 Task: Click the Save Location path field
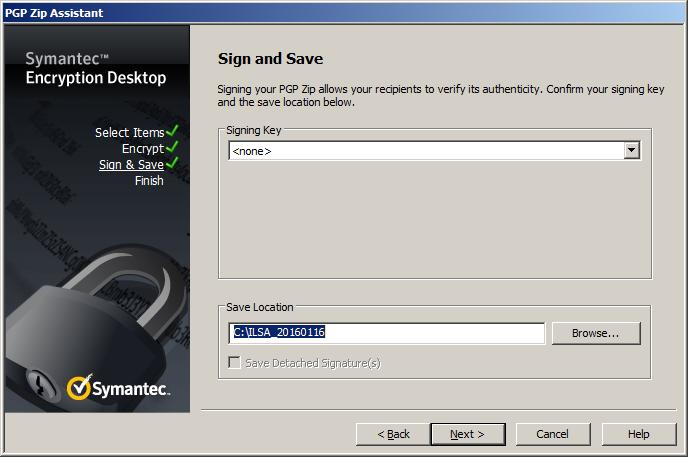point(387,333)
